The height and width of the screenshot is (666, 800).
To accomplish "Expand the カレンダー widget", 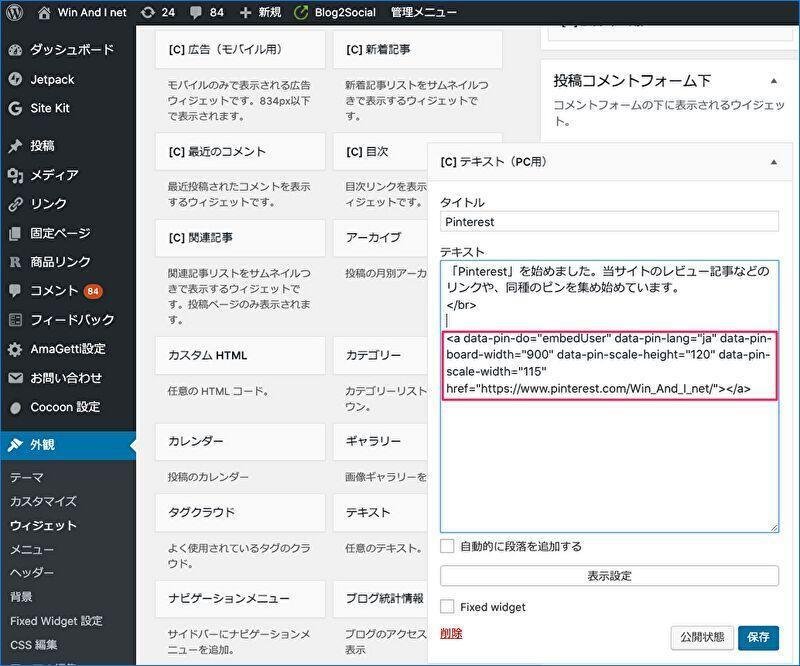I will click(240, 441).
